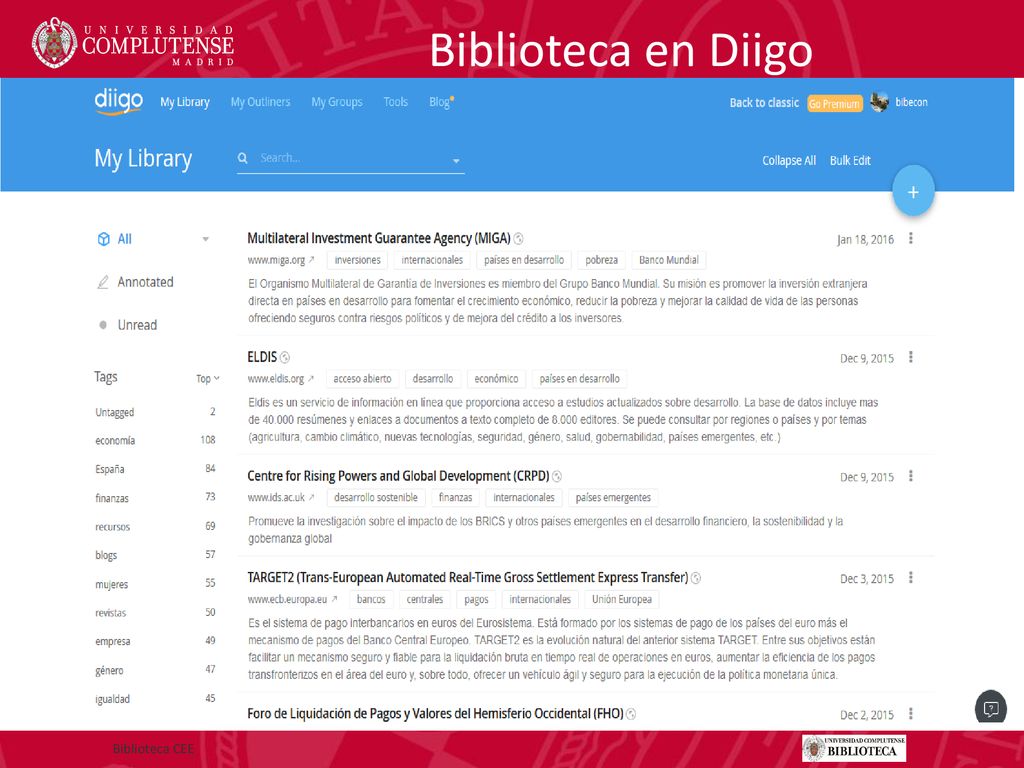Open the more options menu for MIGA entry
Screen dimensions: 1024x768
click(x=910, y=238)
